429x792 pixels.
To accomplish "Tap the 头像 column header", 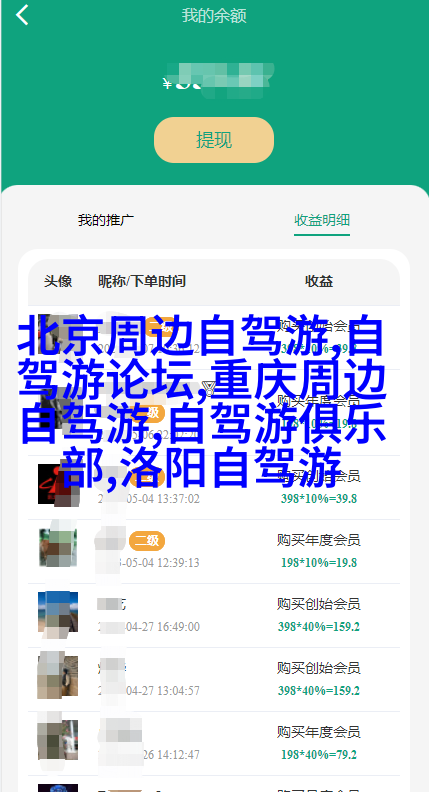I will [x=58, y=281].
